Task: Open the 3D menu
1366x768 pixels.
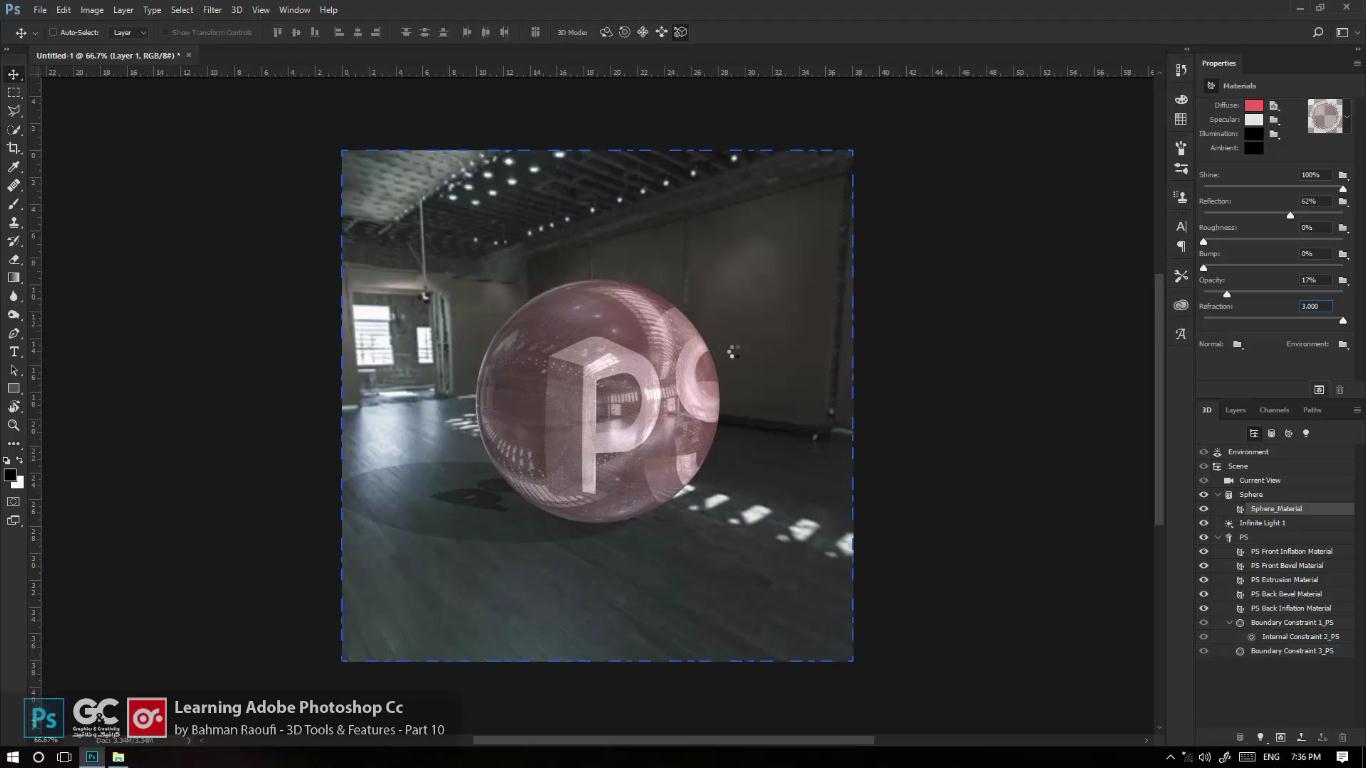Action: click(x=237, y=10)
